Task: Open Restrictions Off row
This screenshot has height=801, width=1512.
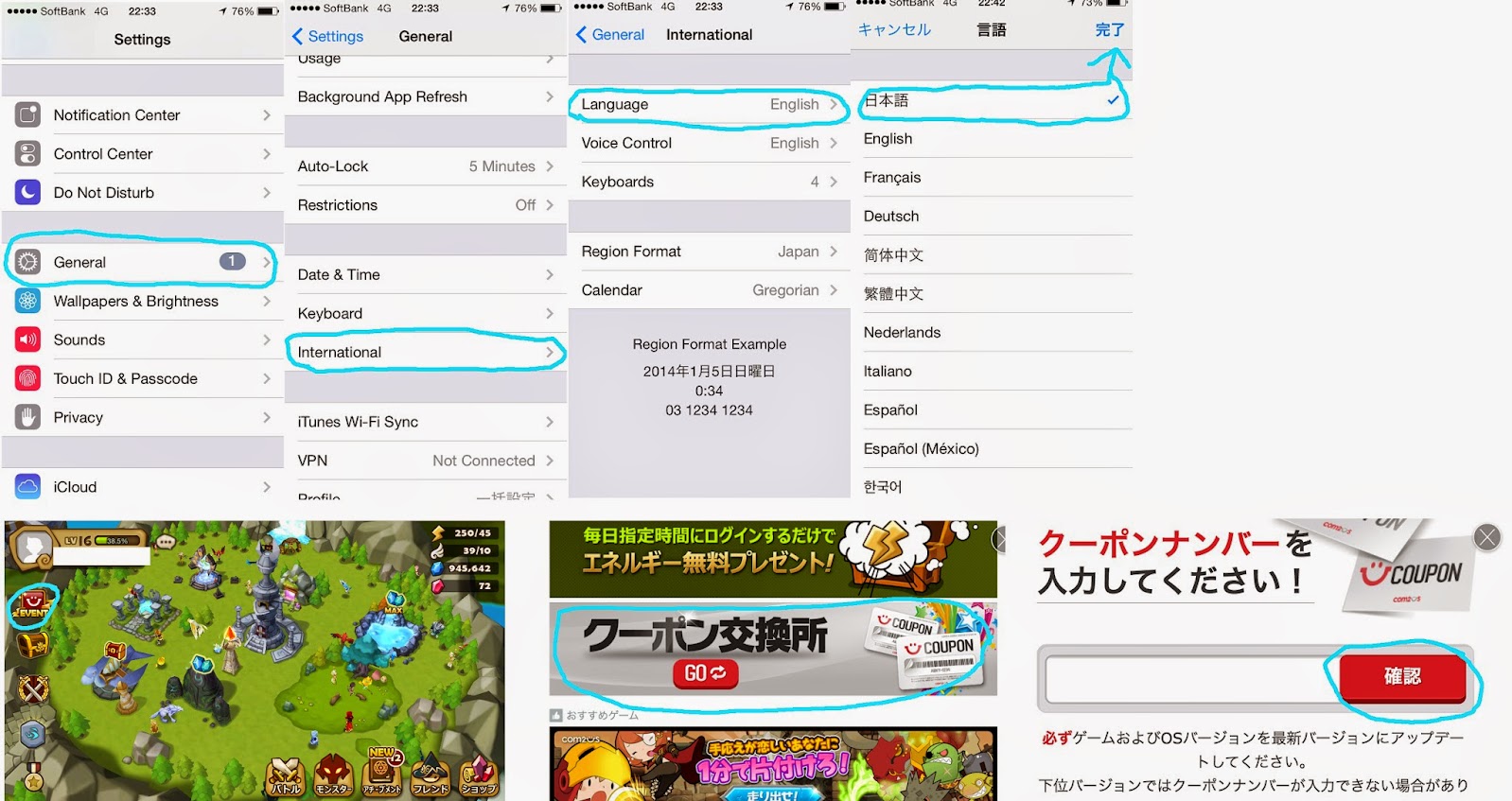Action: [x=426, y=205]
